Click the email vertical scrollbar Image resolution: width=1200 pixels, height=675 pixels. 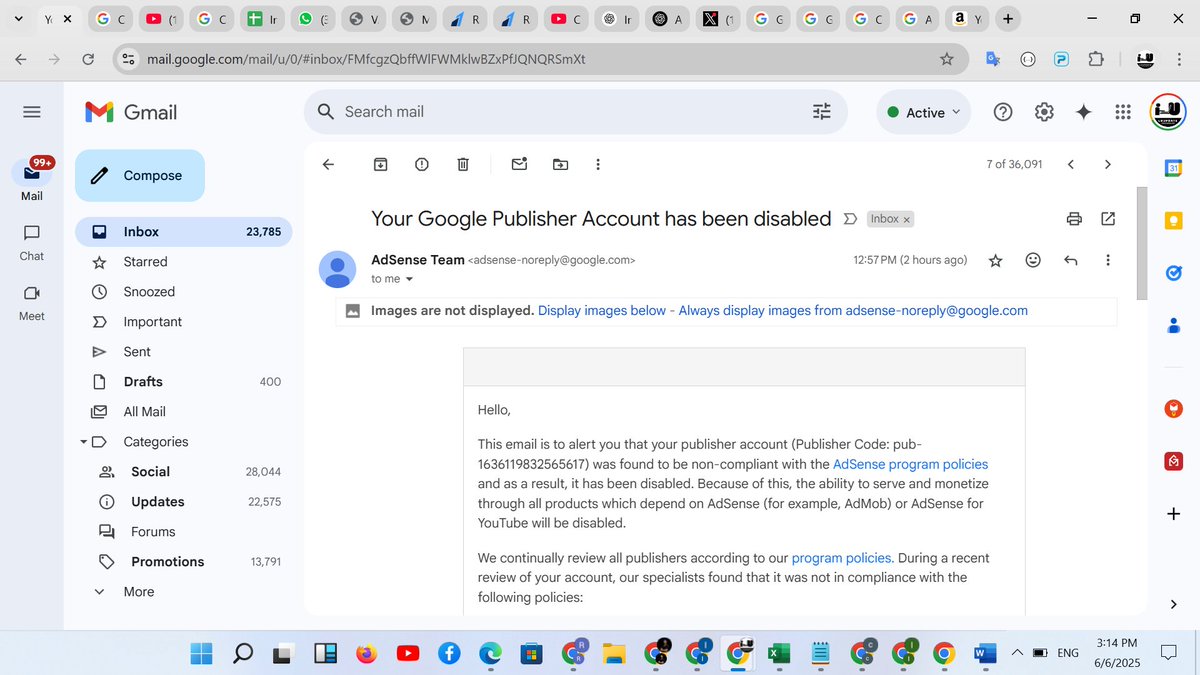(x=1142, y=243)
